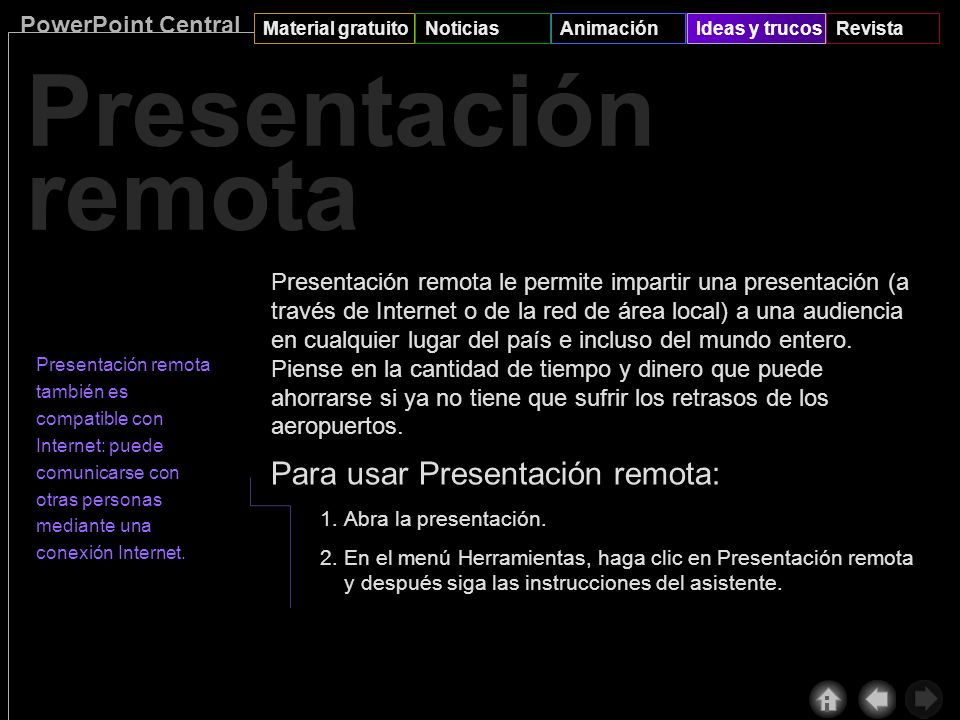
Task: Click the large Presentación remota heading
Action: [x=340, y=152]
